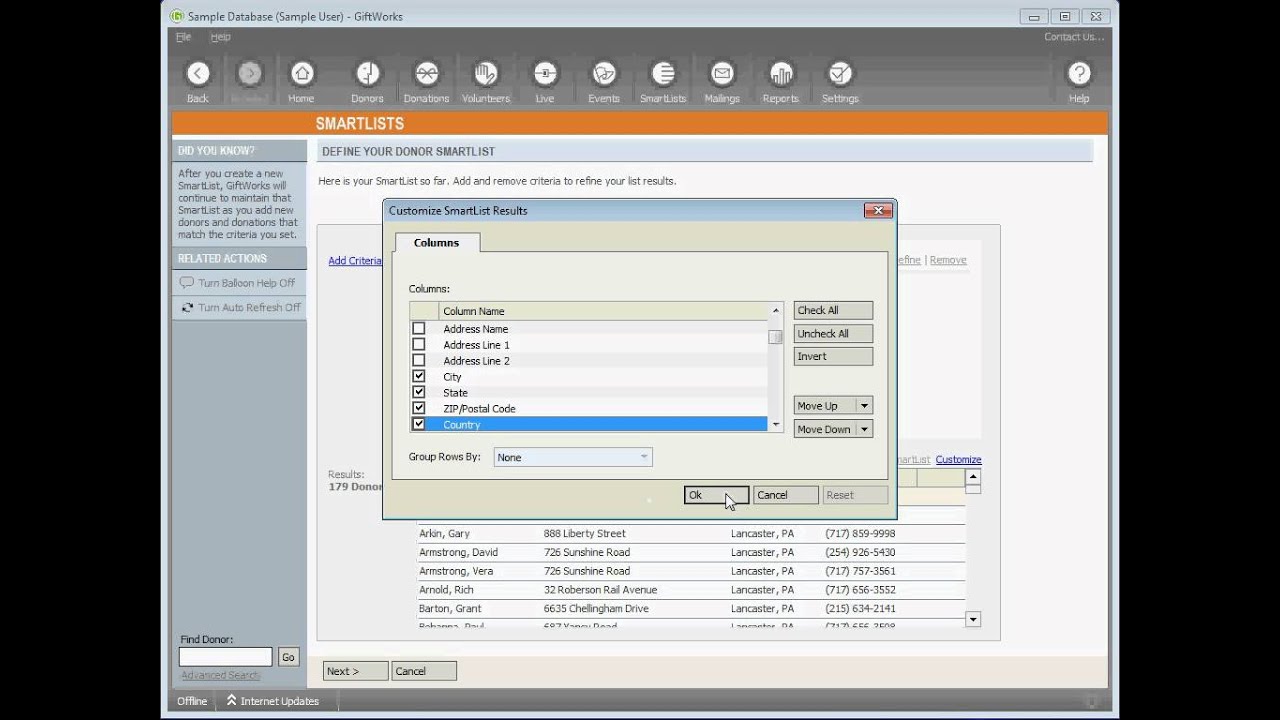Click the Turn Auto Refresh Off icon
Viewport: 1280px width, 720px height.
coord(186,308)
